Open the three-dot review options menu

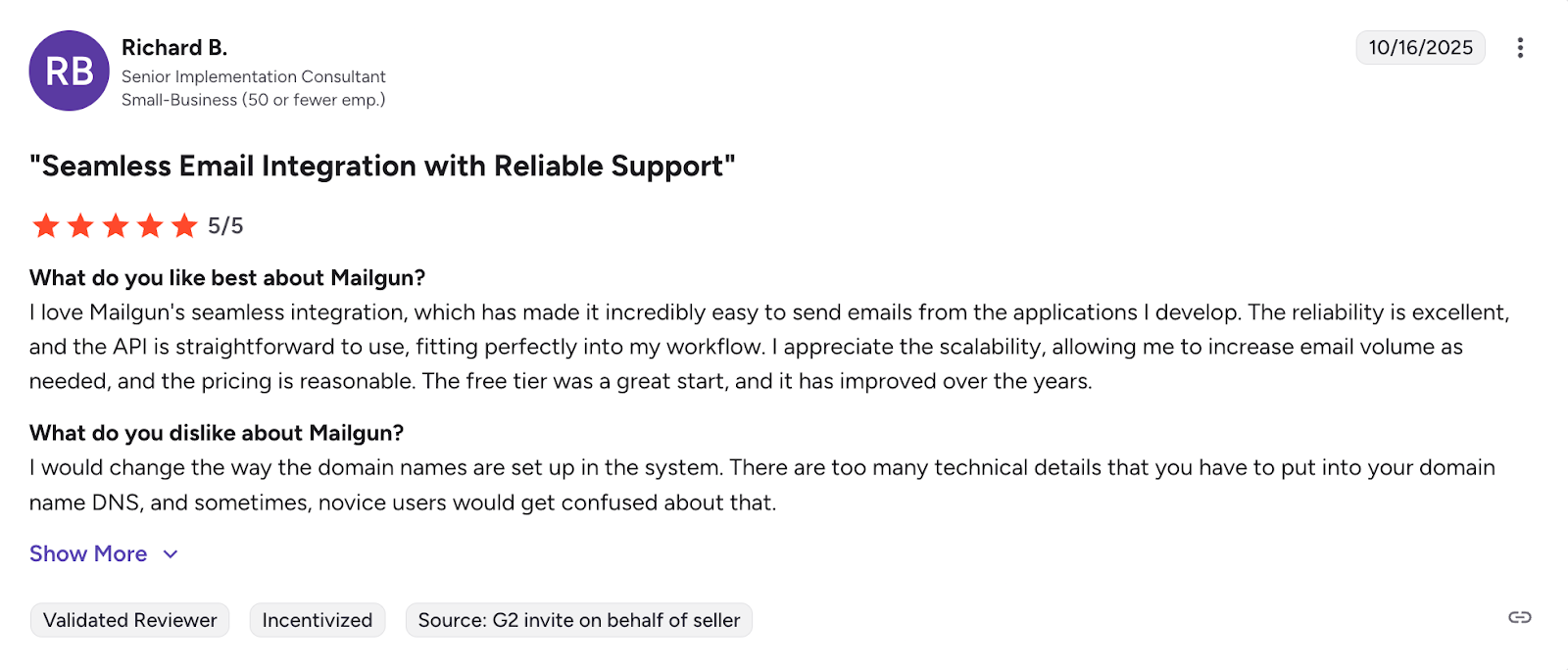[1520, 48]
